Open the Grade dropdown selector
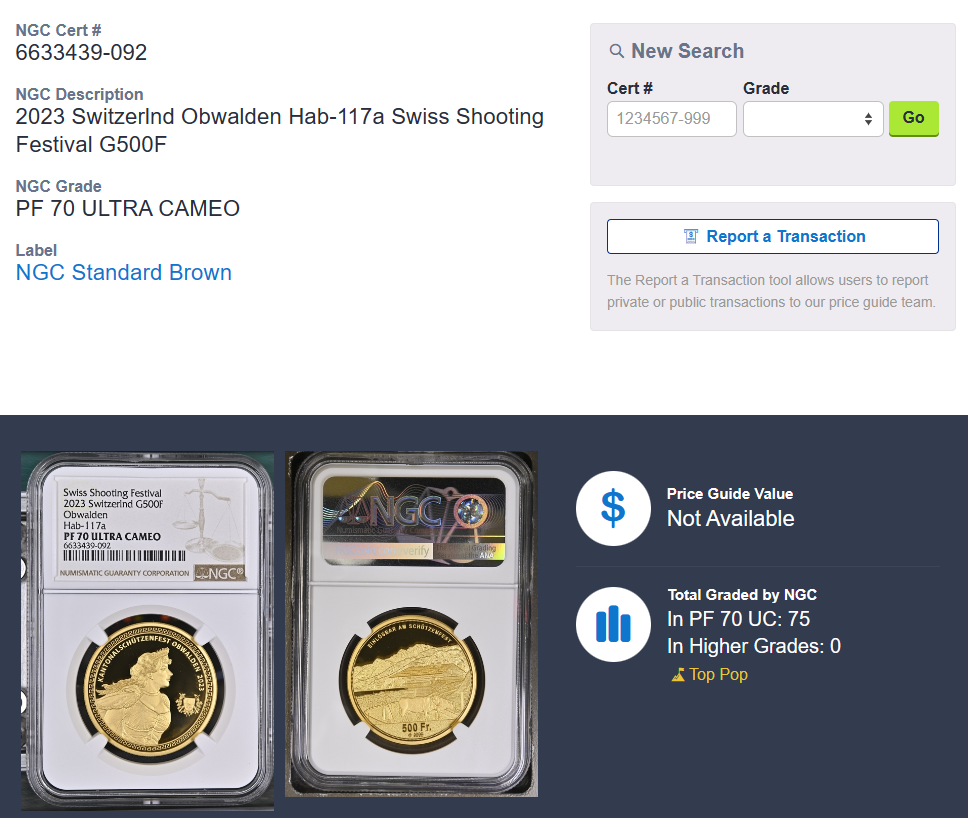Viewport: 968px width, 818px height. click(x=813, y=119)
